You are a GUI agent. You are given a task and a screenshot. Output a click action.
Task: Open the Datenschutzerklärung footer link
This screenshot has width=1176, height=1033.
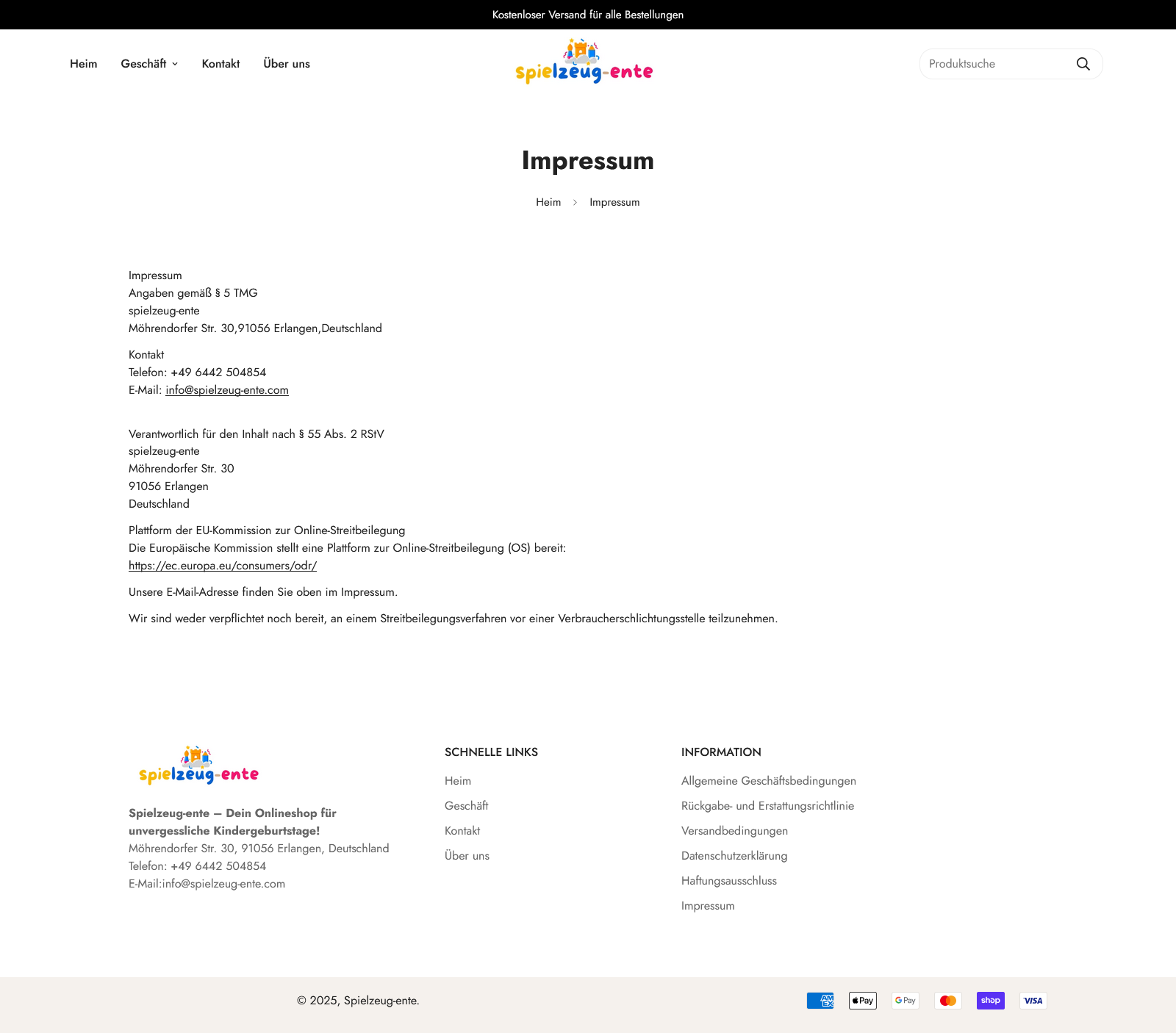(x=734, y=856)
